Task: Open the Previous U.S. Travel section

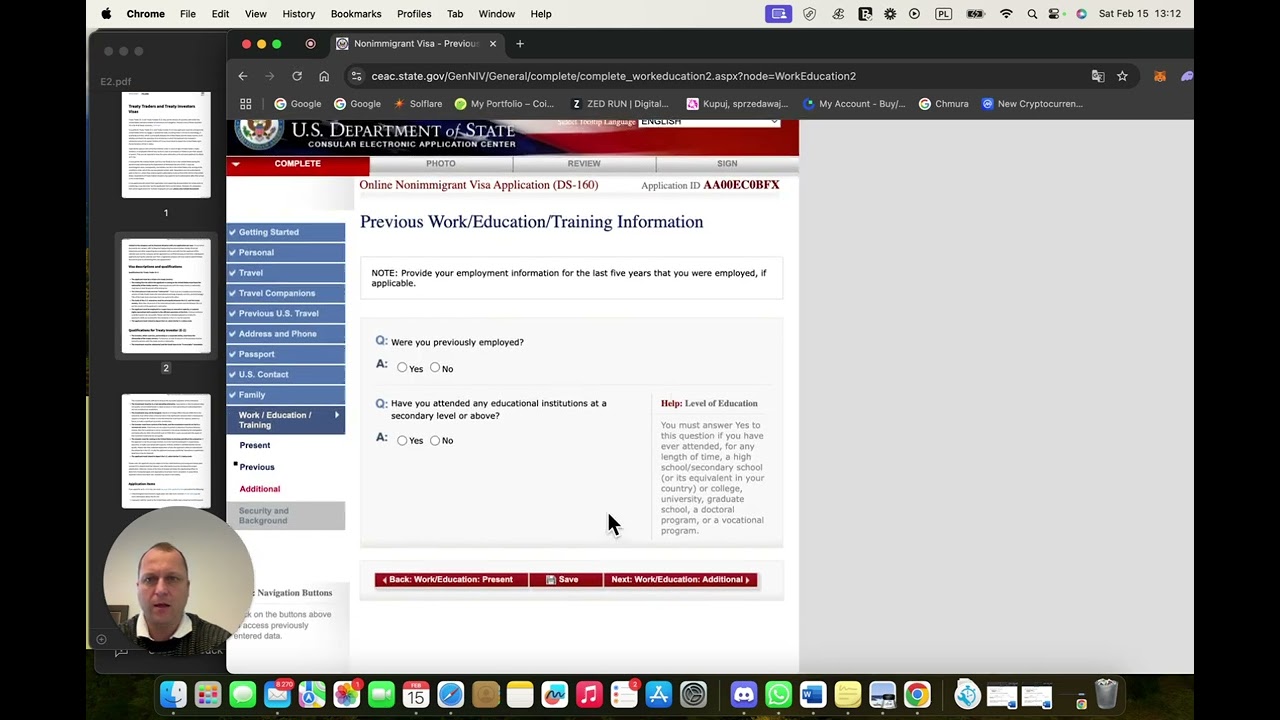Action: [x=286, y=313]
